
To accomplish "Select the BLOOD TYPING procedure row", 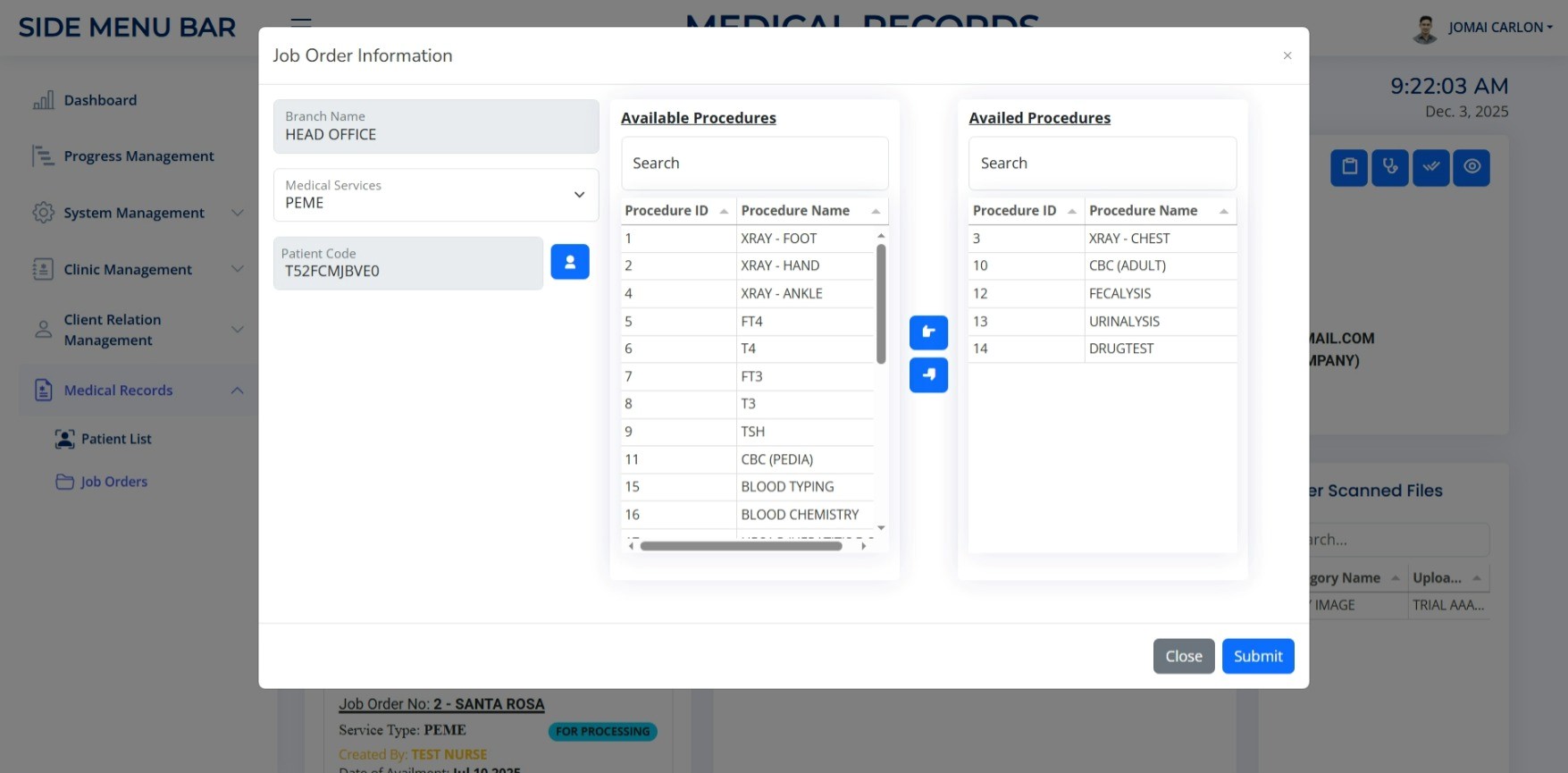I will tap(786, 487).
